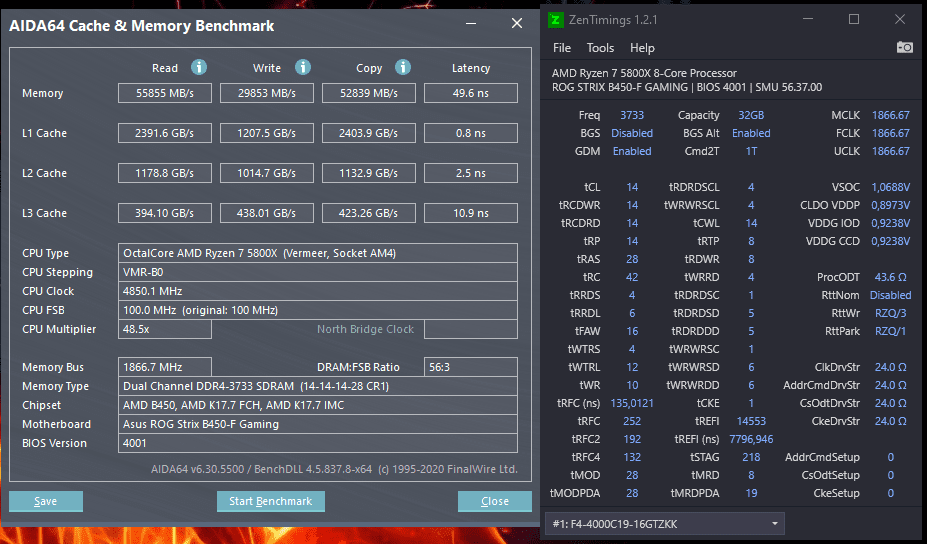Click the Memory Latency value 49.6 ns
This screenshot has width=927, height=544.
[x=471, y=93]
